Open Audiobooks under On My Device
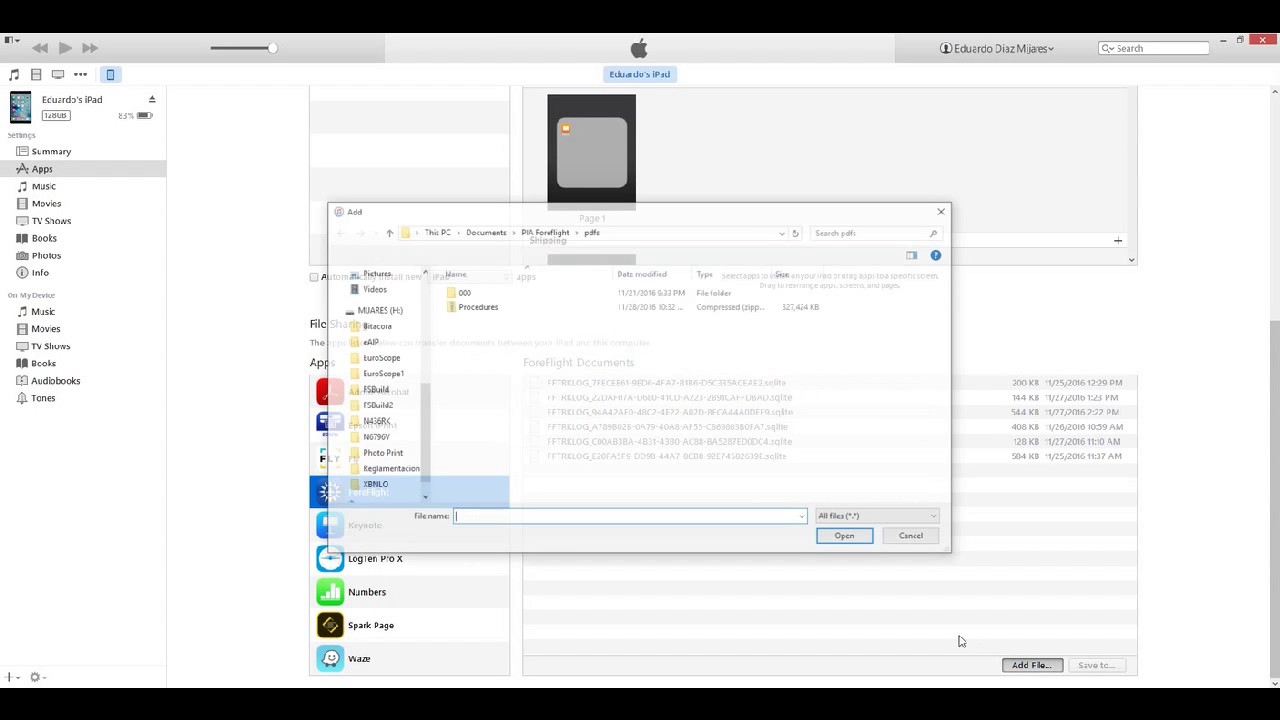Image resolution: width=1280 pixels, height=720 pixels. point(55,381)
